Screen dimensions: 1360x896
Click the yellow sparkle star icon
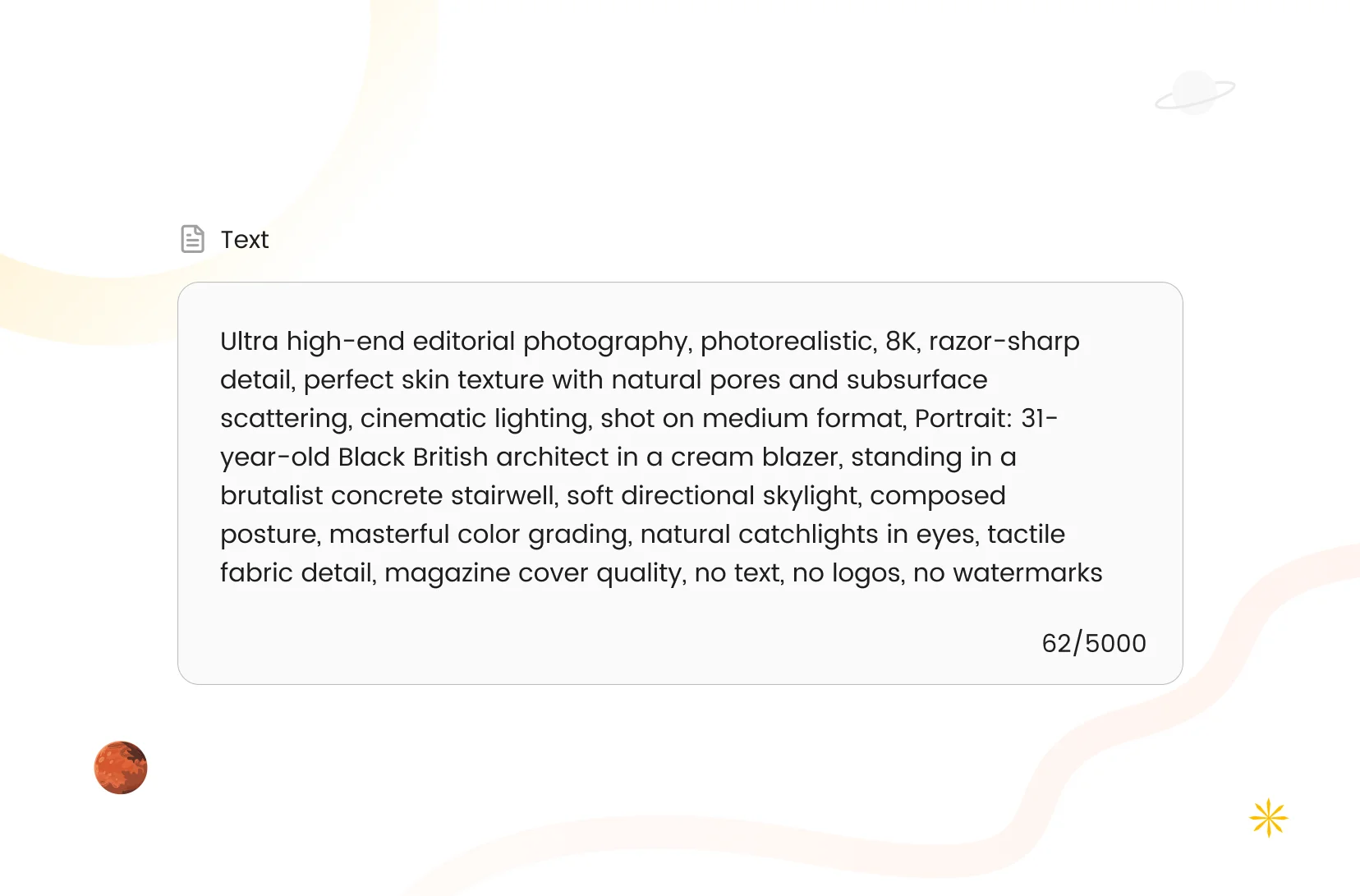pos(1269,818)
